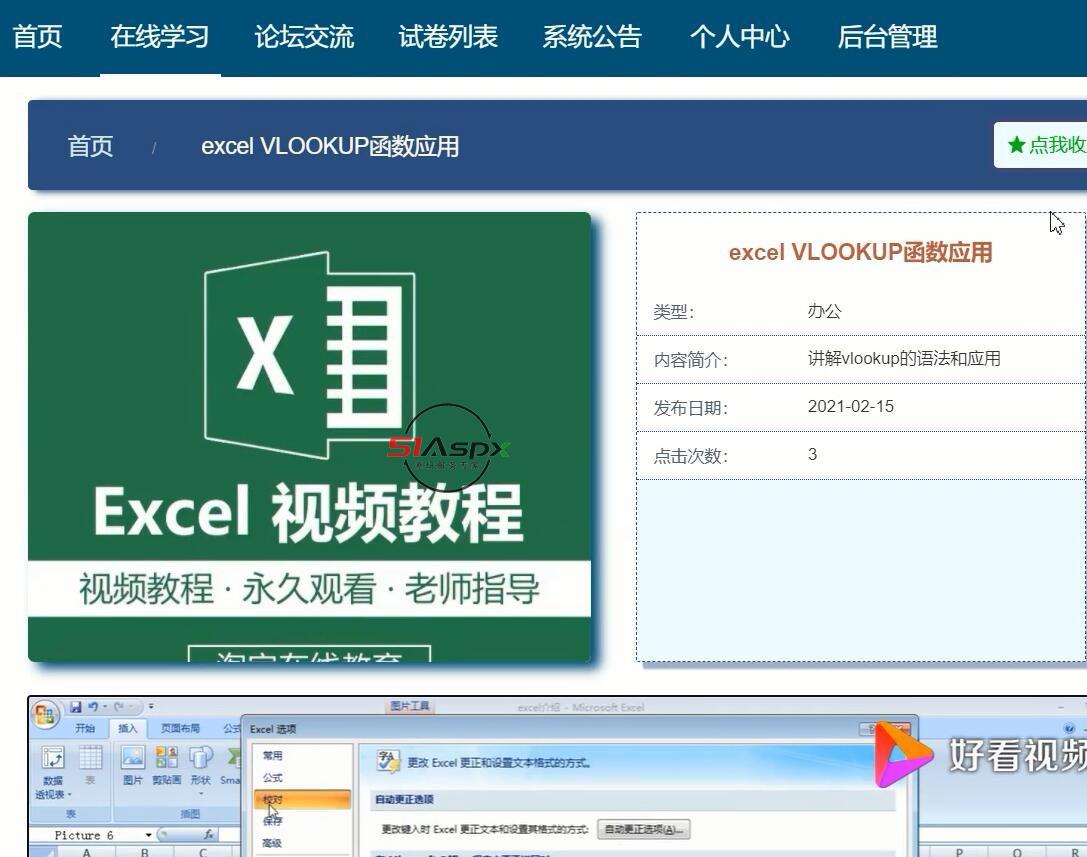Click the click count value 3
The width and height of the screenshot is (1087, 857).
click(812, 454)
